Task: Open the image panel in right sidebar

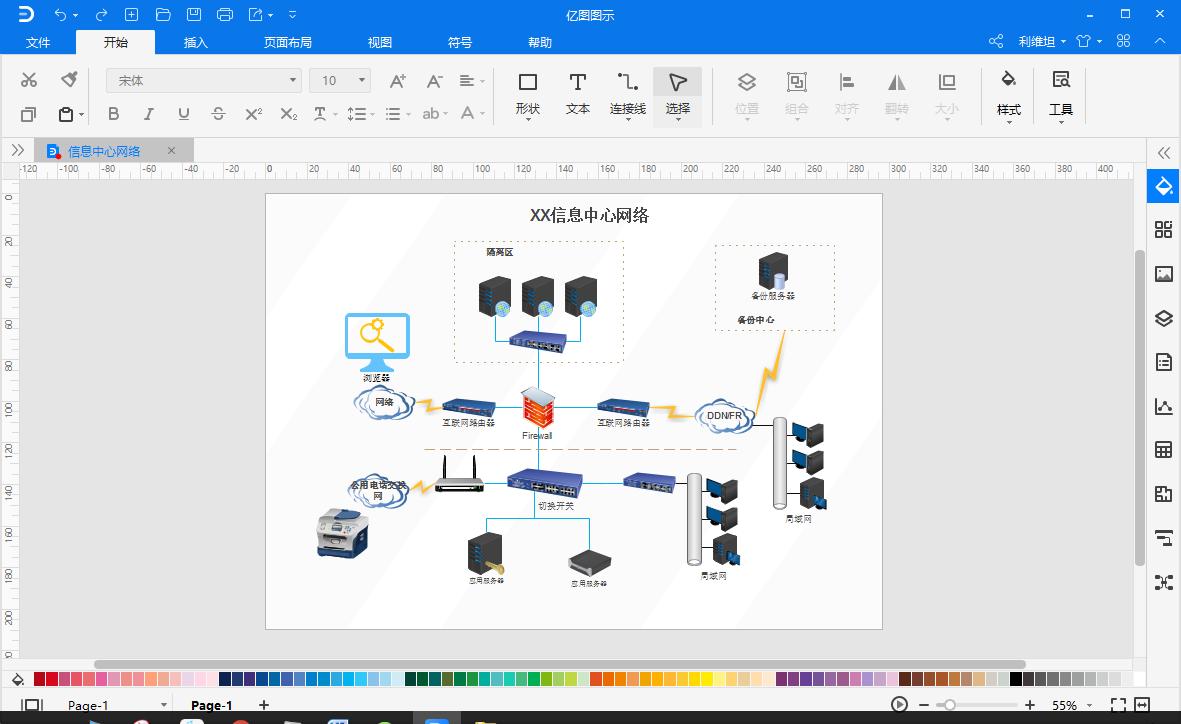Action: pyautogui.click(x=1163, y=274)
